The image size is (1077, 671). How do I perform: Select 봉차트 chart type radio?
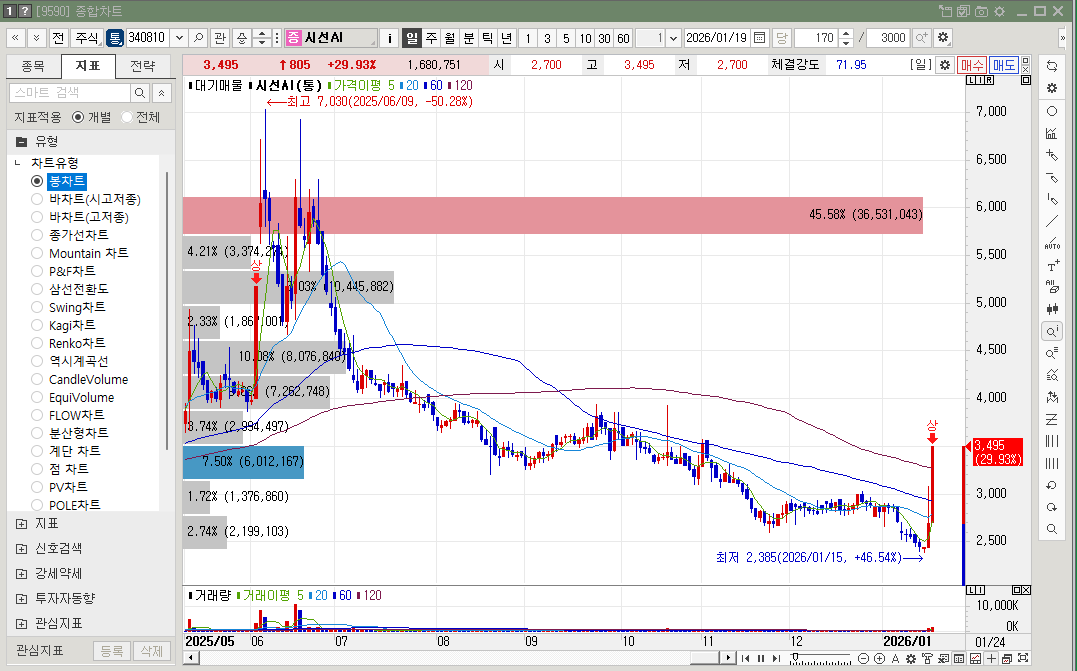[37, 181]
